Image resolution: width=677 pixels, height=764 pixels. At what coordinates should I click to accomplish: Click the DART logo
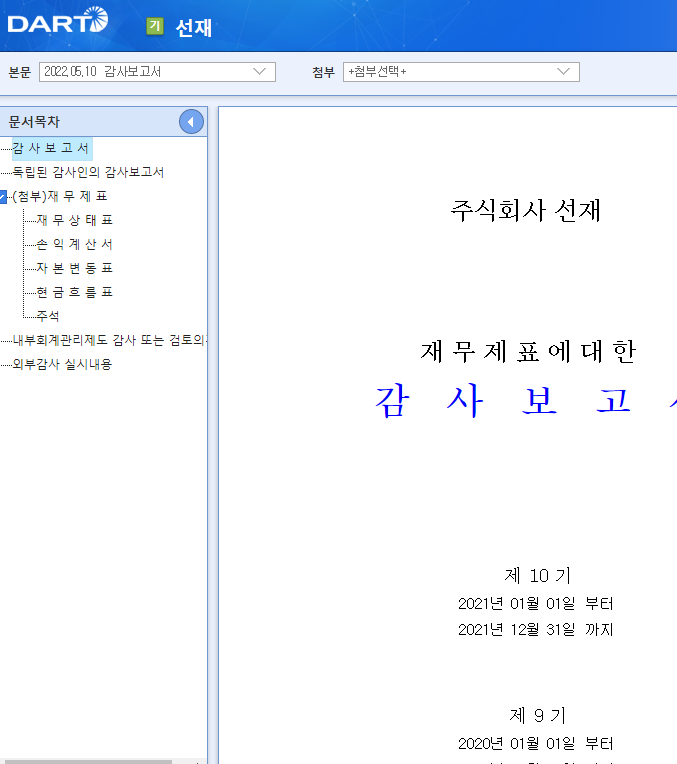58,21
